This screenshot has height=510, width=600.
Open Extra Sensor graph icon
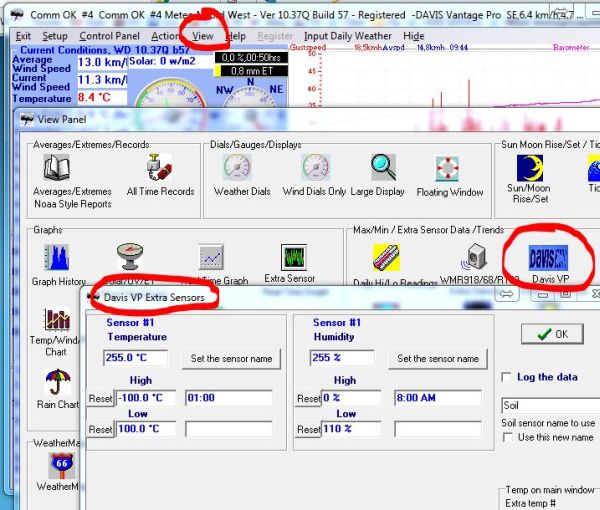tap(293, 257)
